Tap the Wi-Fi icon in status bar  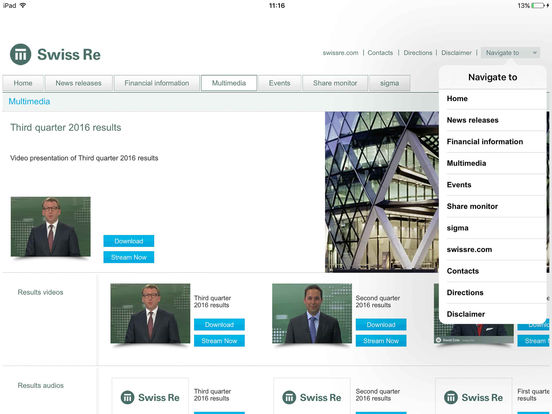click(23, 5)
